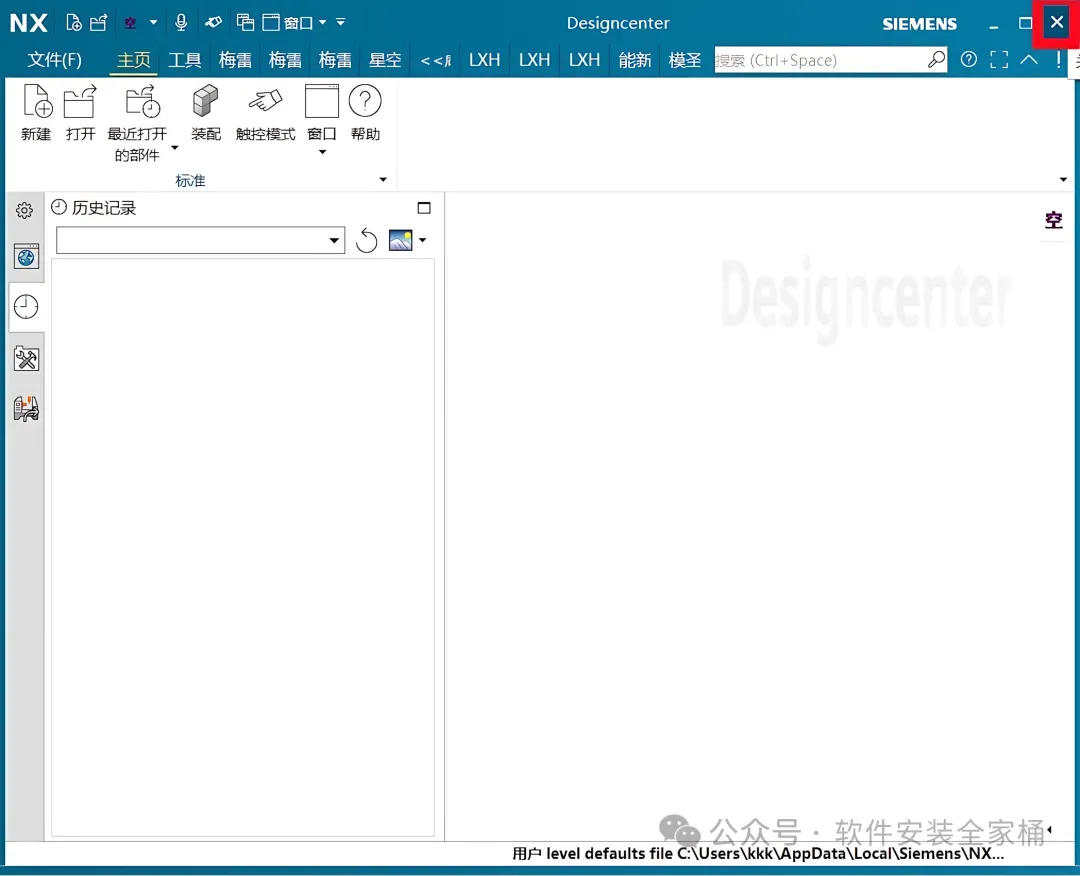Click the circular refresh arrow in 历史记录 panel

click(x=366, y=240)
